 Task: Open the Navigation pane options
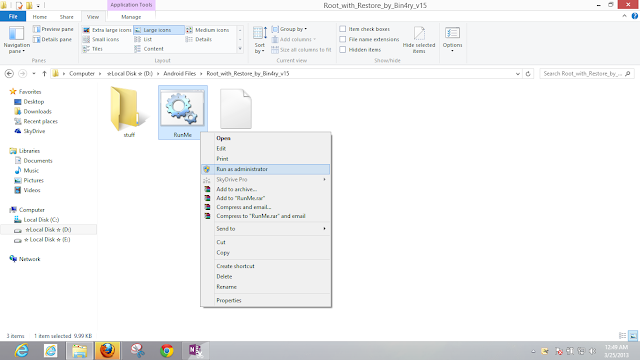pos(16,40)
